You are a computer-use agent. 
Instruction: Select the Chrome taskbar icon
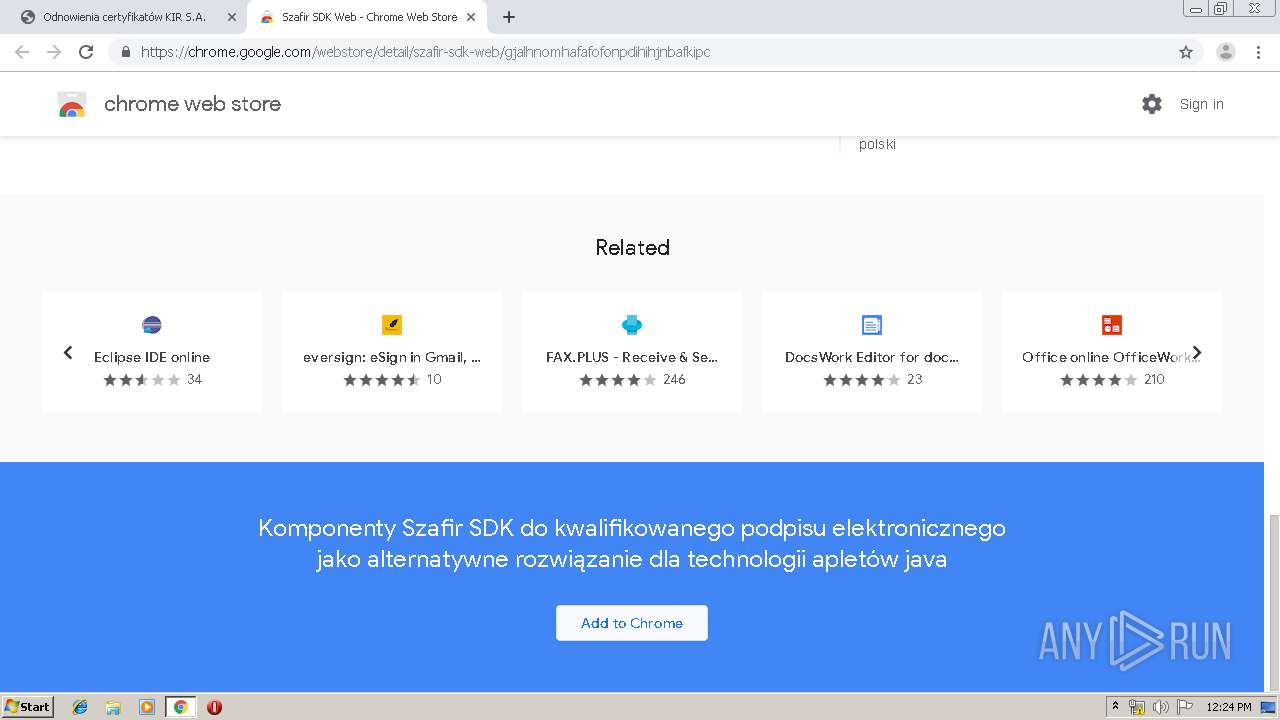[x=181, y=707]
